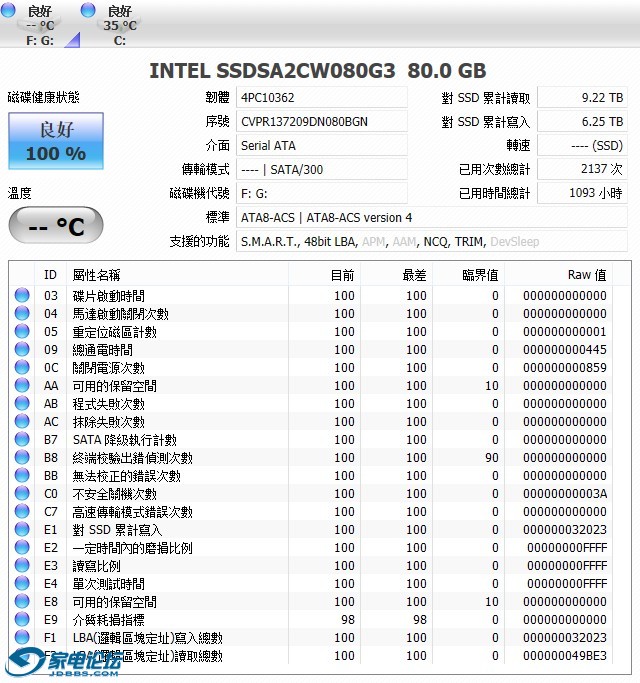640x683 pixels.
Task: Select the F: G: disk tab
Action: (x=40, y=25)
